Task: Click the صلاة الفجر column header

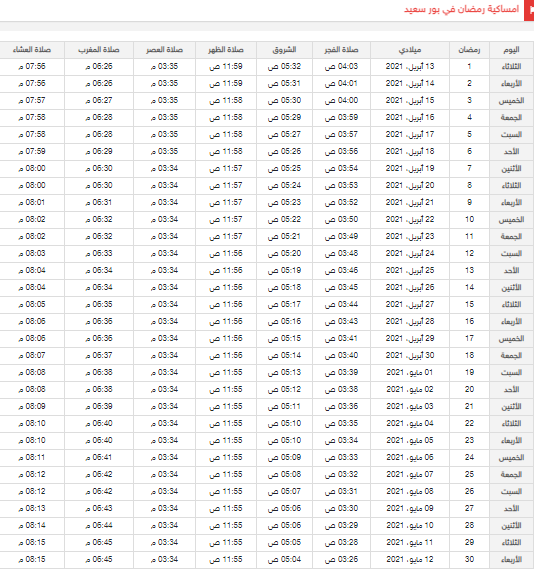Action: click(x=341, y=50)
